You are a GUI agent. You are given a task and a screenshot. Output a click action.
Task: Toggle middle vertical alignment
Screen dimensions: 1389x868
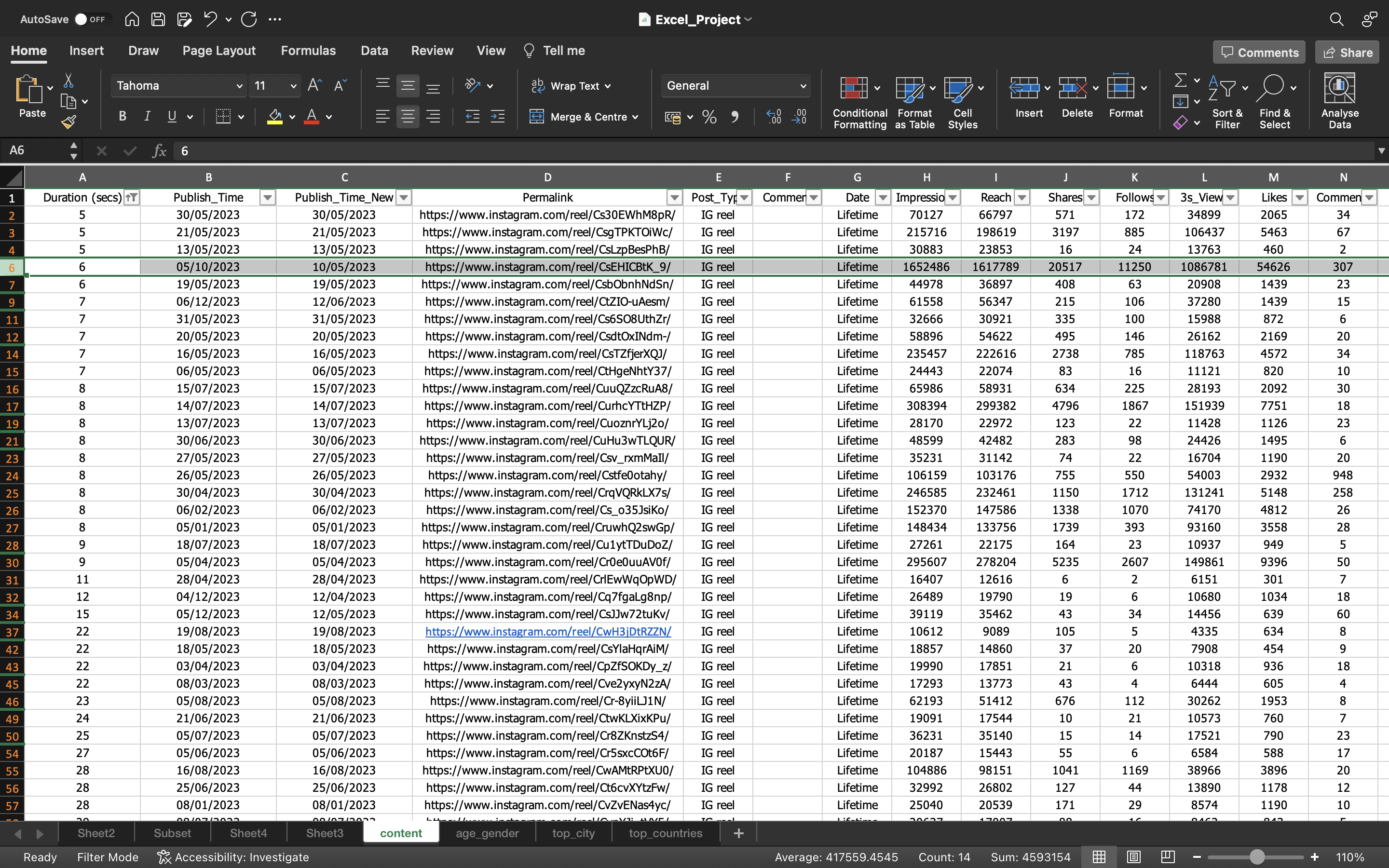click(408, 85)
